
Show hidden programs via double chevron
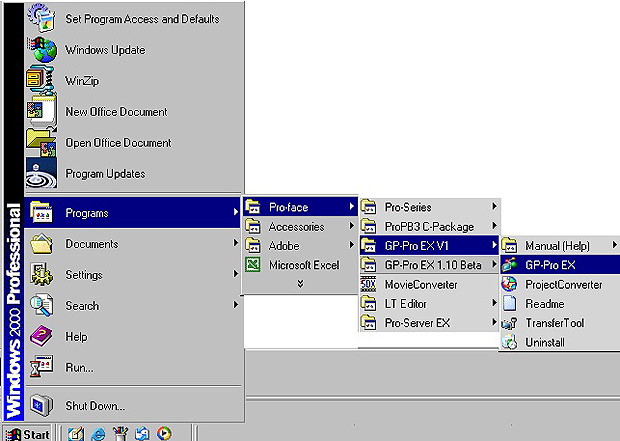(301, 284)
